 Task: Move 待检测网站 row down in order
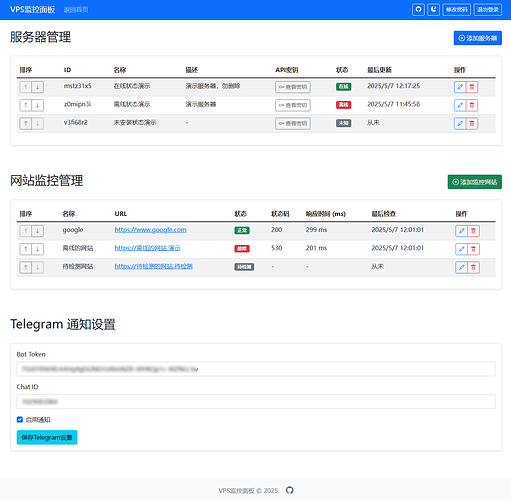(38, 267)
